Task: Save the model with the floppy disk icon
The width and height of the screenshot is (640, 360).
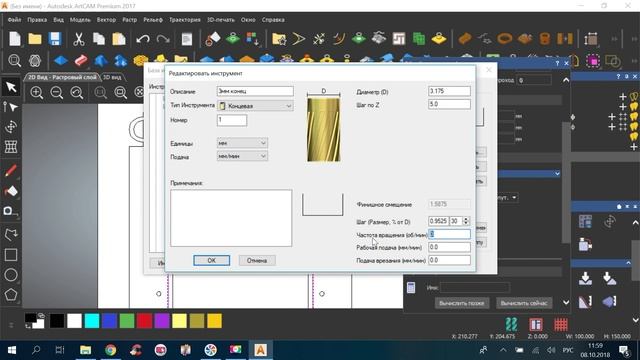Action: pos(55,39)
